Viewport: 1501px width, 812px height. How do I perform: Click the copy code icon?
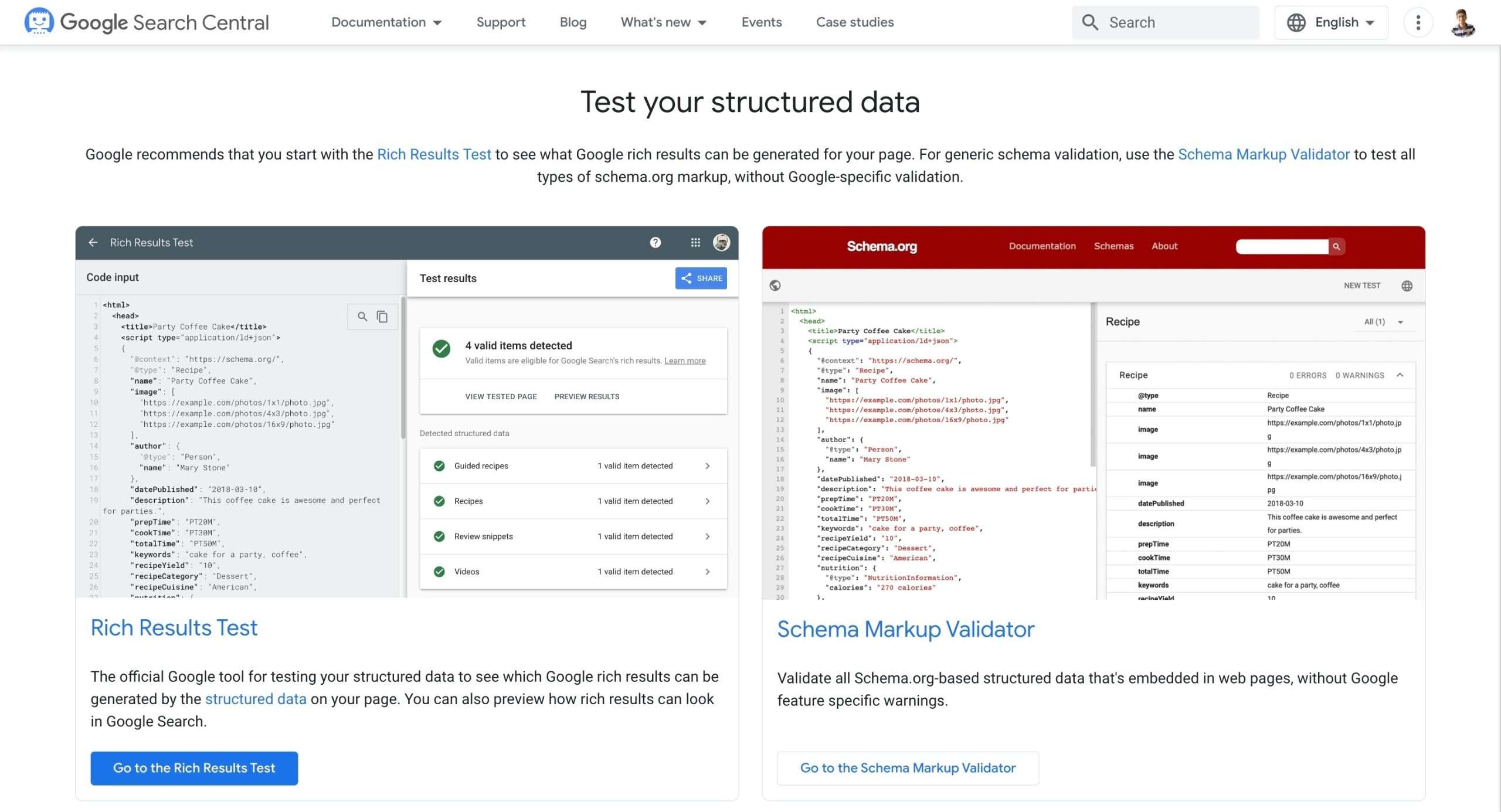click(382, 317)
